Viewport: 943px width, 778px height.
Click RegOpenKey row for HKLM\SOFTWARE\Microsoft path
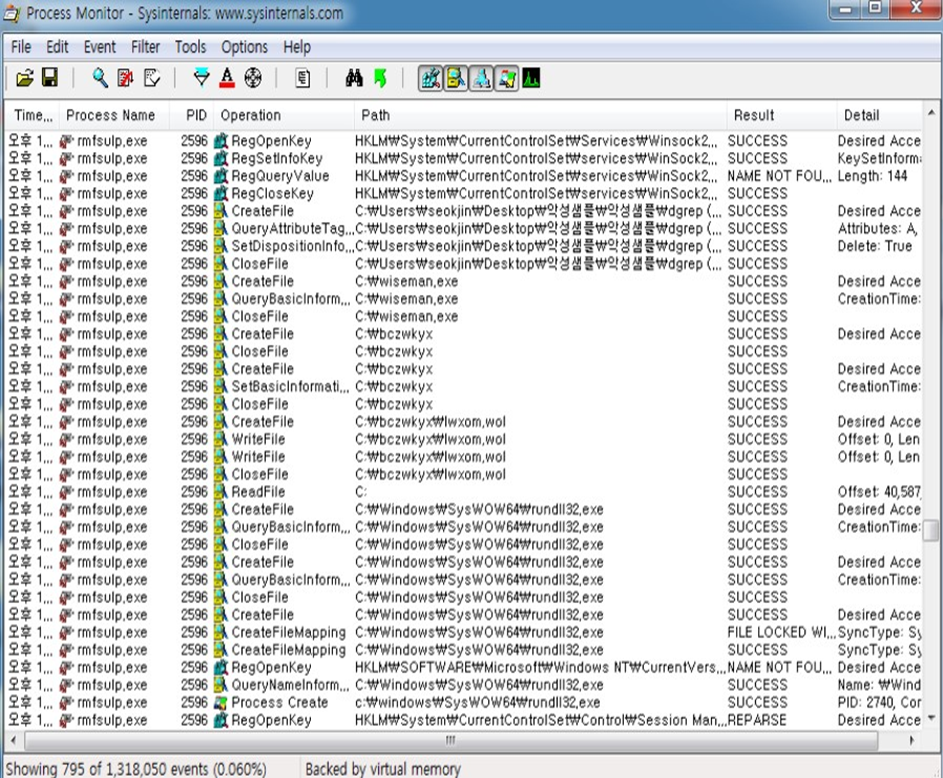(463, 667)
